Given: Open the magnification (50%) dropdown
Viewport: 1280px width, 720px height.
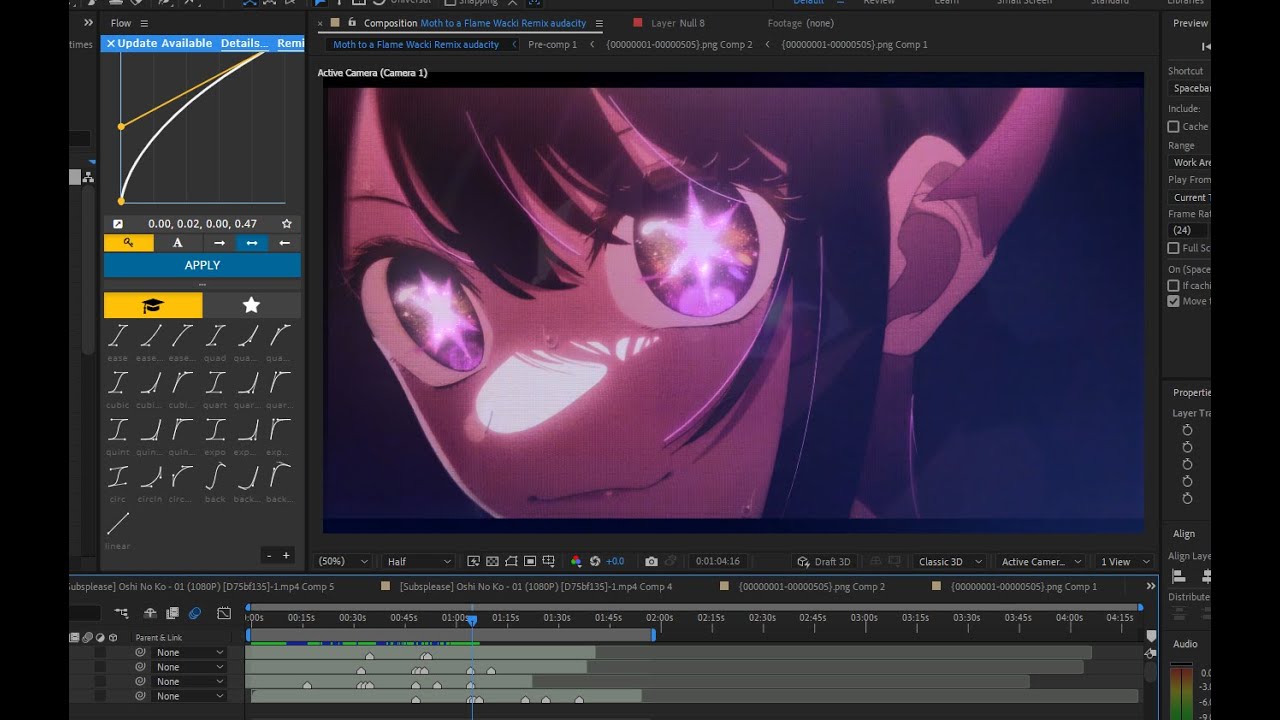Looking at the screenshot, I should click(x=343, y=562).
